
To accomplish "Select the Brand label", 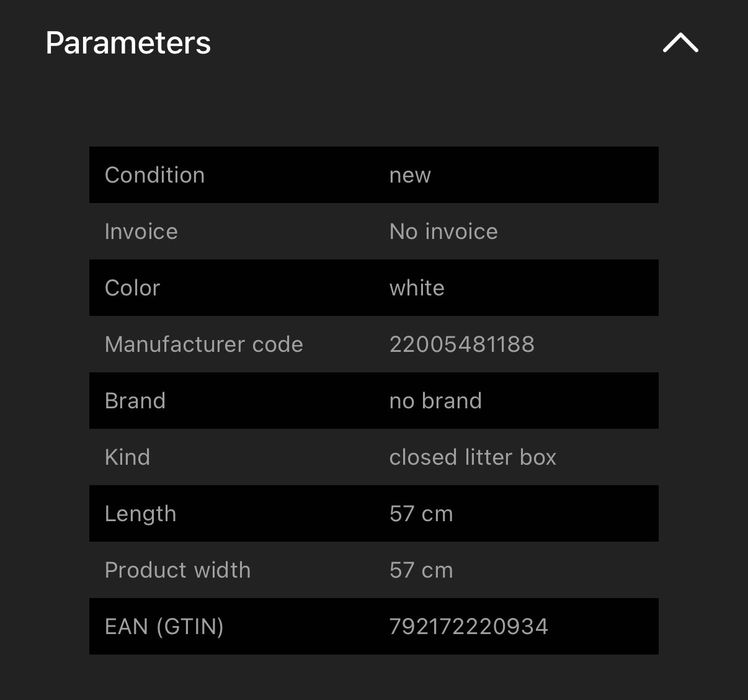I will point(135,400).
